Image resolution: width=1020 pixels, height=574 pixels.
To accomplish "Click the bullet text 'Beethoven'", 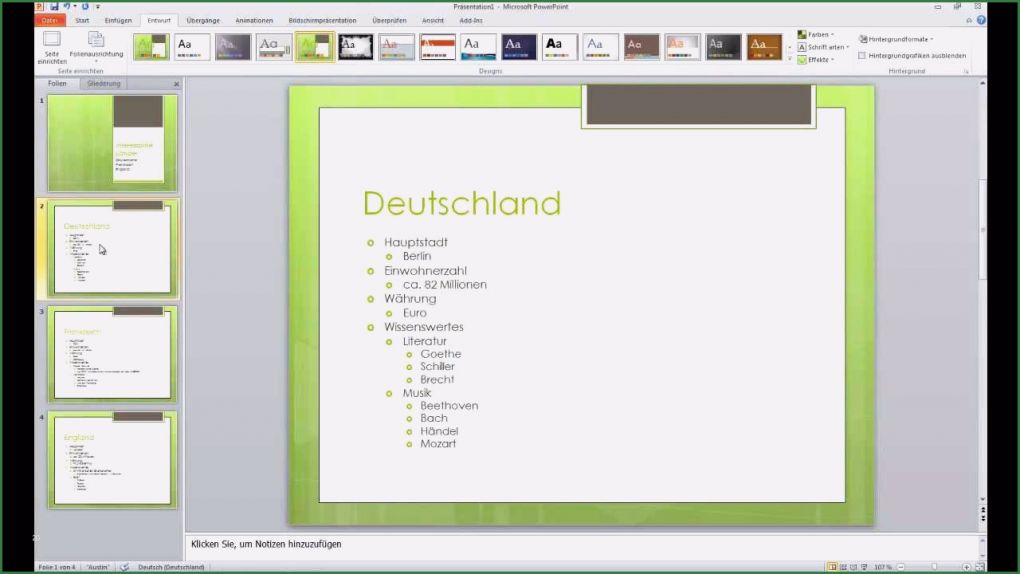I will coord(449,405).
